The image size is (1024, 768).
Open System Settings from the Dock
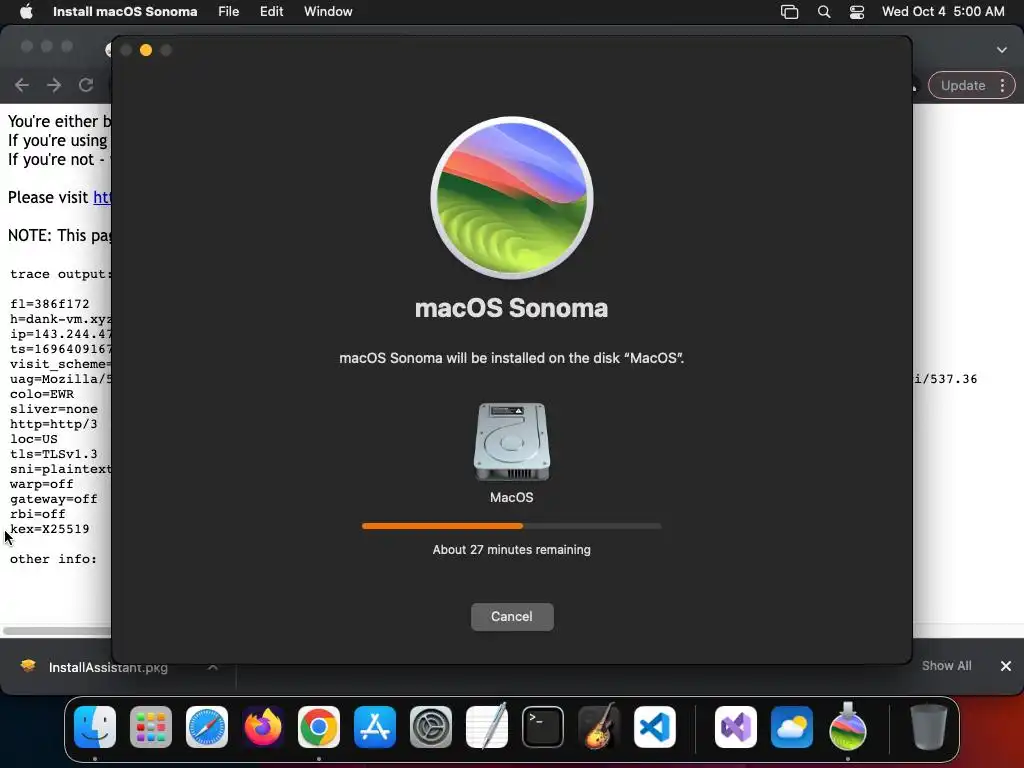click(431, 727)
